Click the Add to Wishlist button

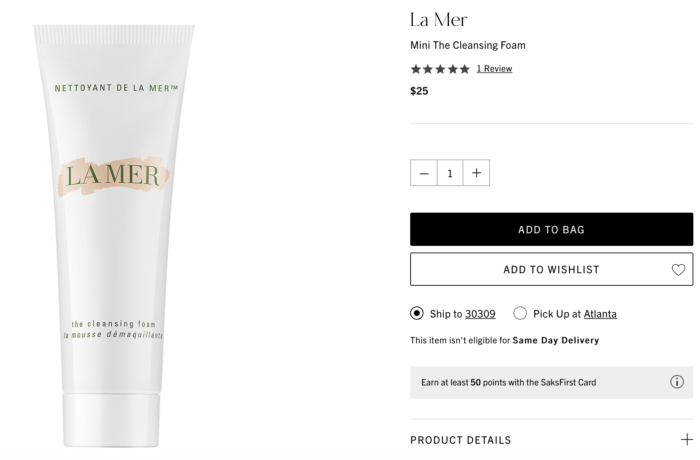(x=551, y=269)
